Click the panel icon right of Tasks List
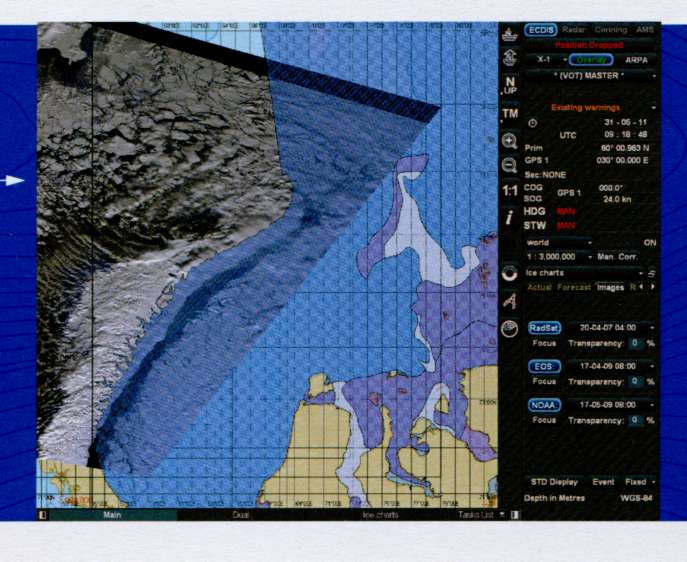This screenshot has width=687, height=562. [515, 515]
